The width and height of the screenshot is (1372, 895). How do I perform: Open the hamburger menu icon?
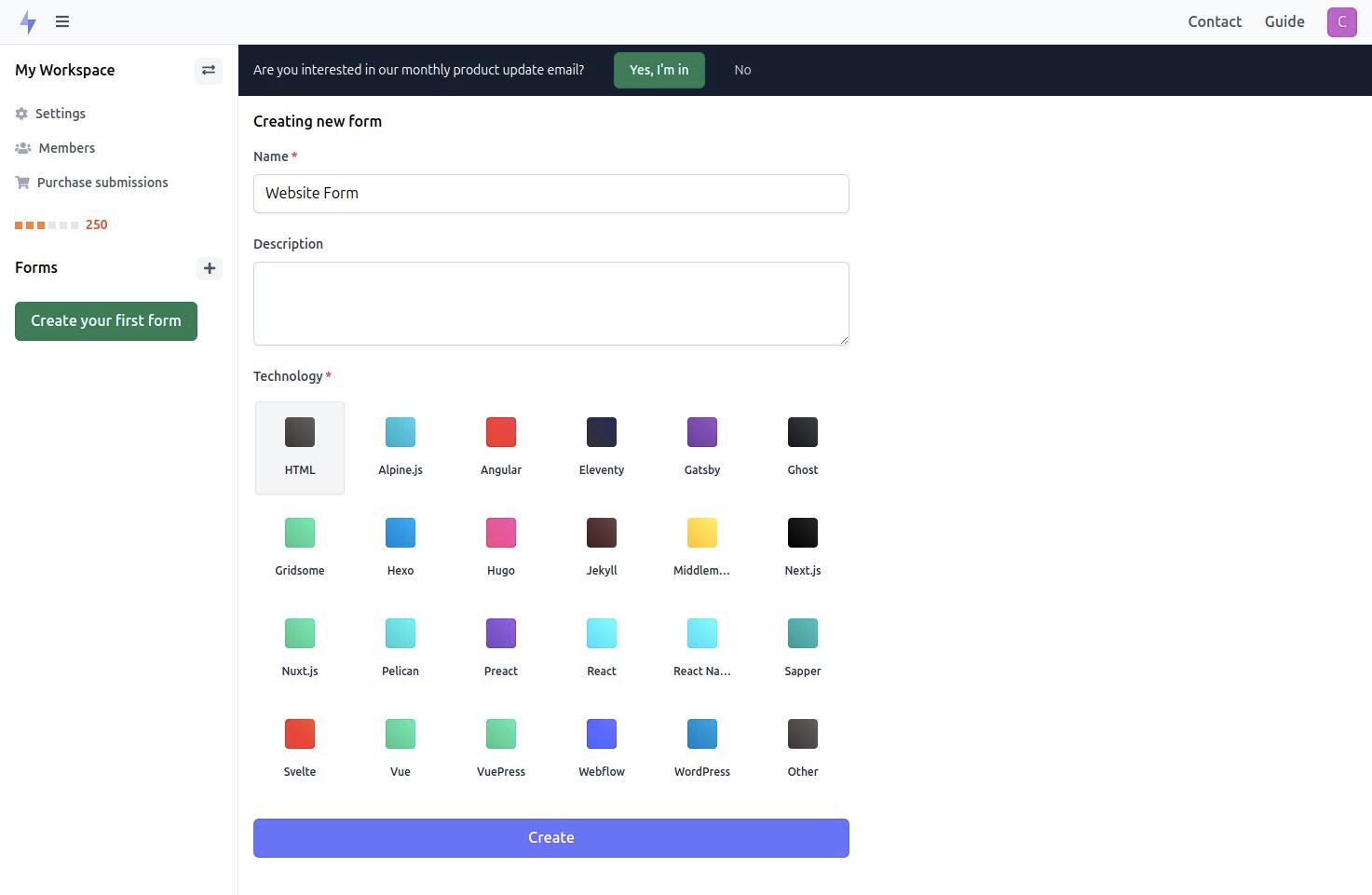pos(61,21)
